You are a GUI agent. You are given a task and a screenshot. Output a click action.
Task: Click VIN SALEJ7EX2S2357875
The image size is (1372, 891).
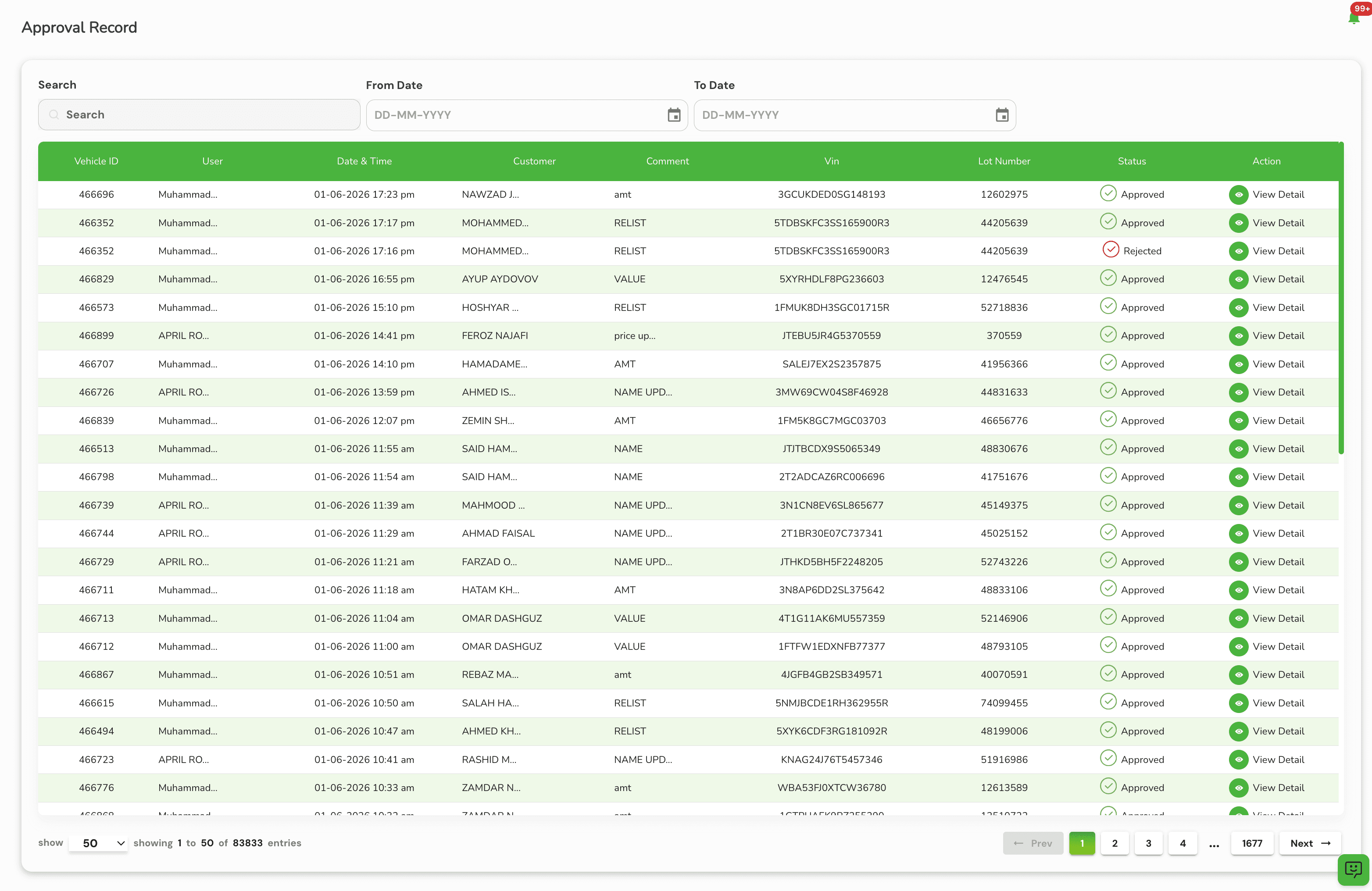point(832,364)
